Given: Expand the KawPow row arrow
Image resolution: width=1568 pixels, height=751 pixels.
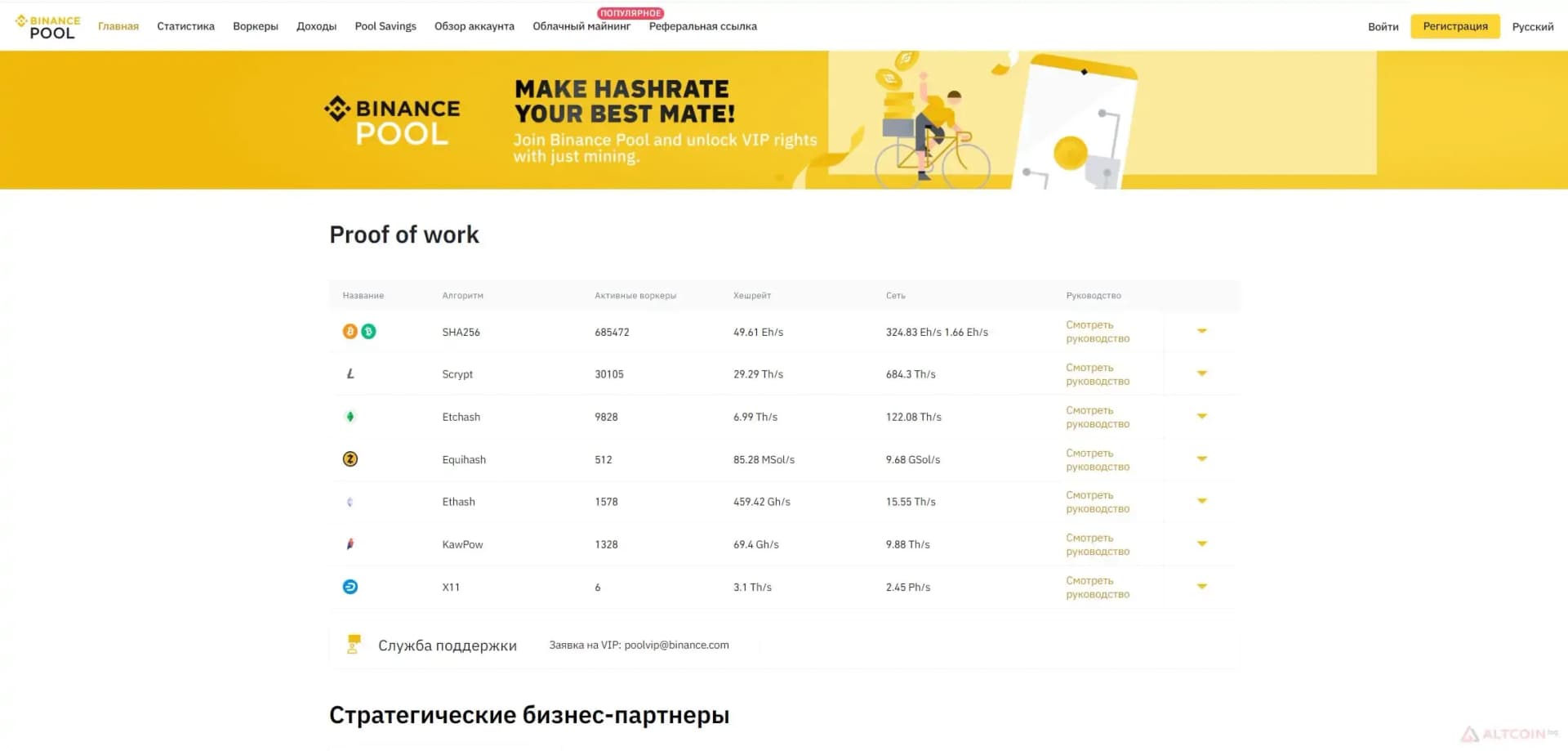Looking at the screenshot, I should (x=1201, y=543).
